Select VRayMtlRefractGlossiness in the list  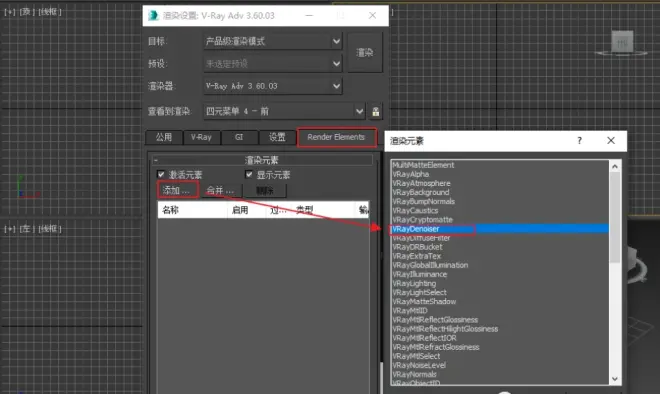point(436,347)
